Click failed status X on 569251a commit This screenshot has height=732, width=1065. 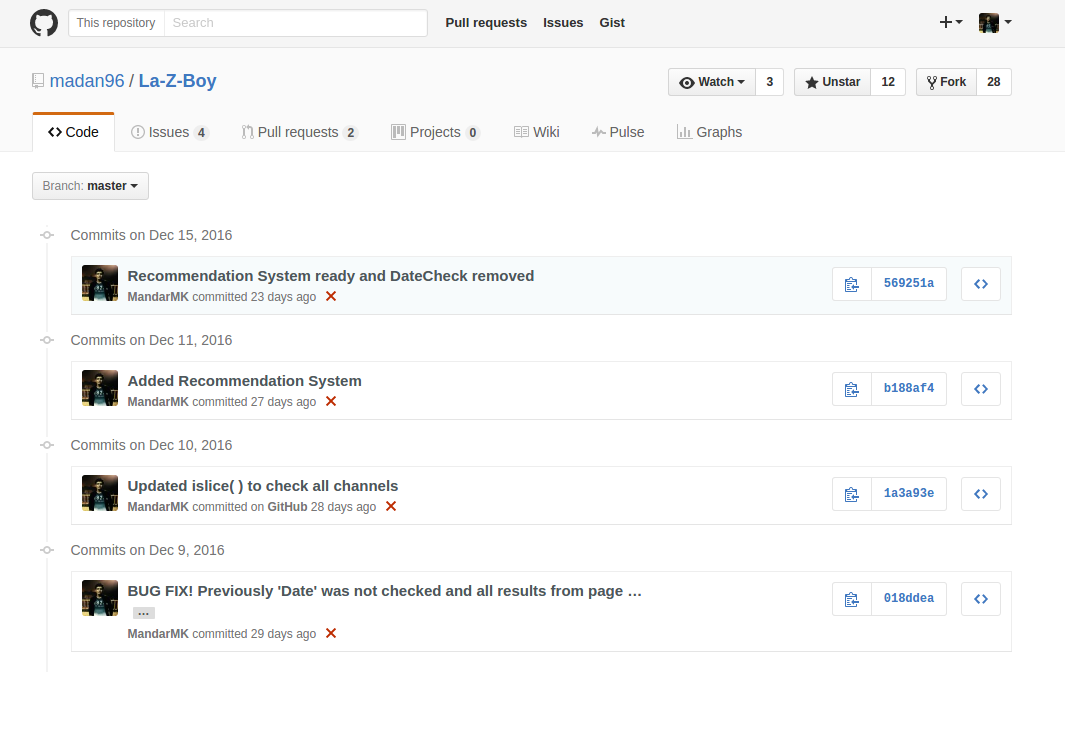pos(331,297)
